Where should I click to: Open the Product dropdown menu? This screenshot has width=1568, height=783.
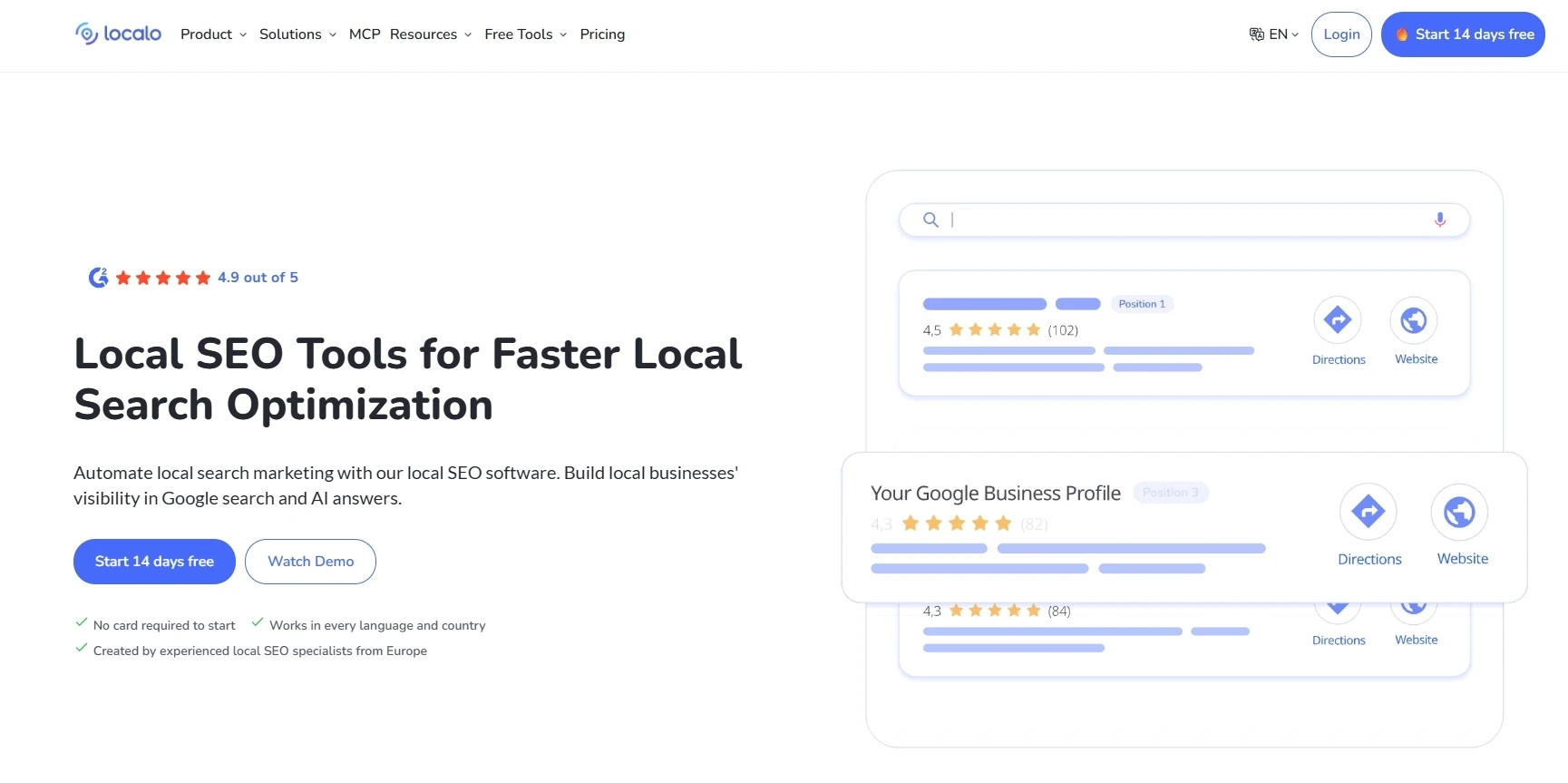pyautogui.click(x=213, y=34)
